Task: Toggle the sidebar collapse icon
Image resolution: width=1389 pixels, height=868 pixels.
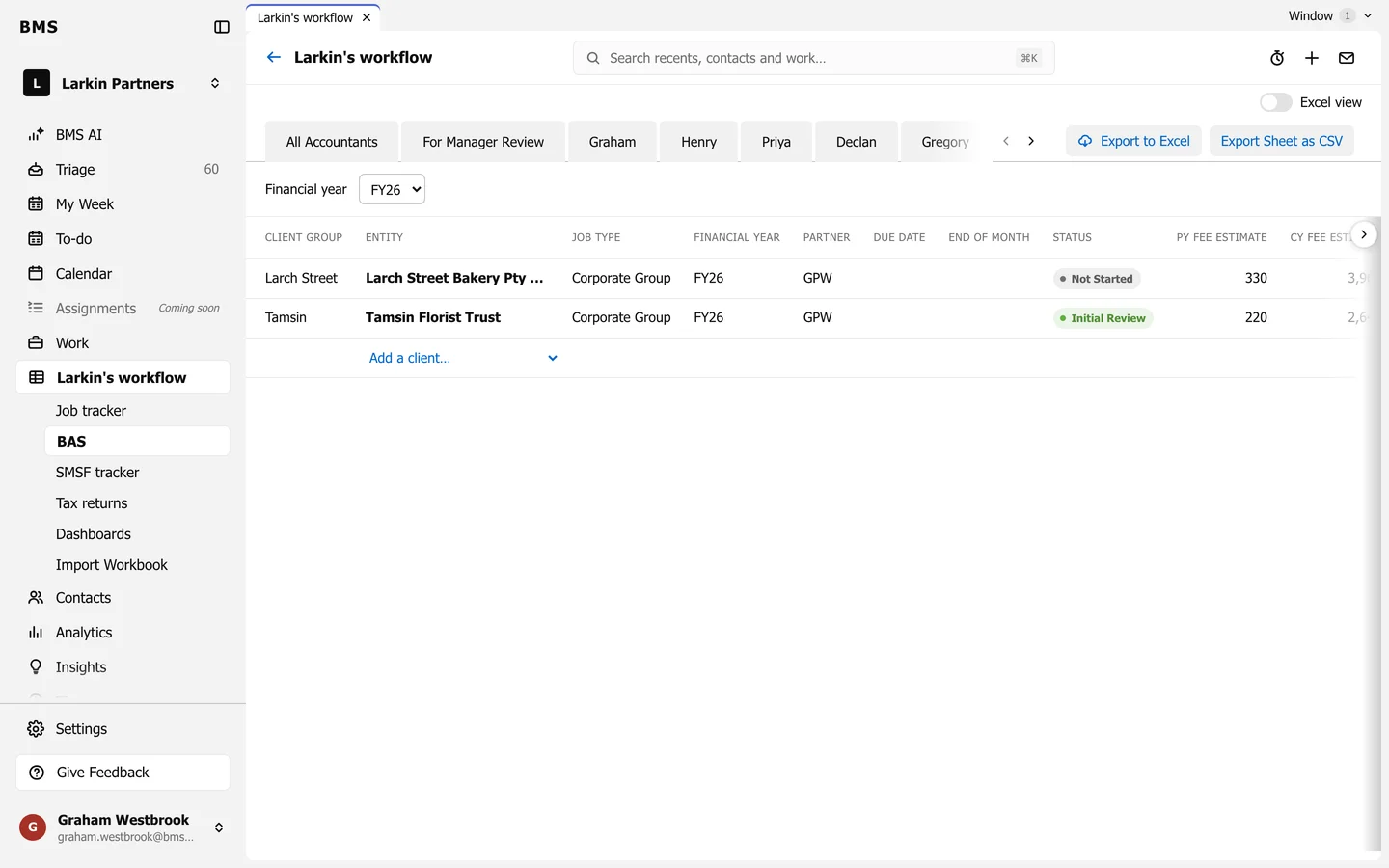Action: coord(222,27)
